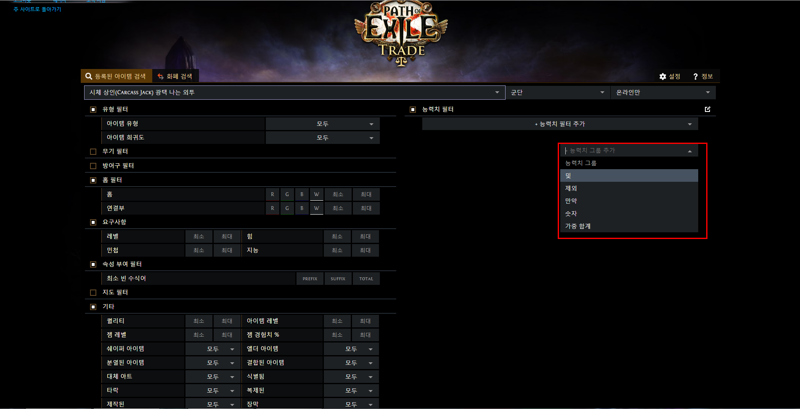The height and width of the screenshot is (409, 800).
Task: Choose 제외 from the stat group list
Action: (x=629, y=188)
